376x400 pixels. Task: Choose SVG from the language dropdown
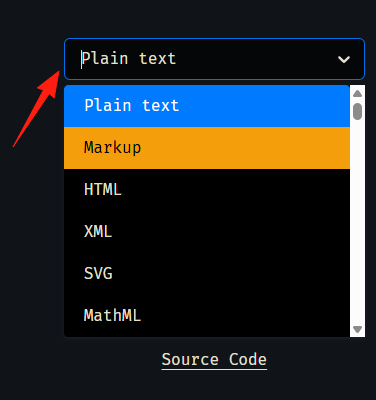coord(207,274)
